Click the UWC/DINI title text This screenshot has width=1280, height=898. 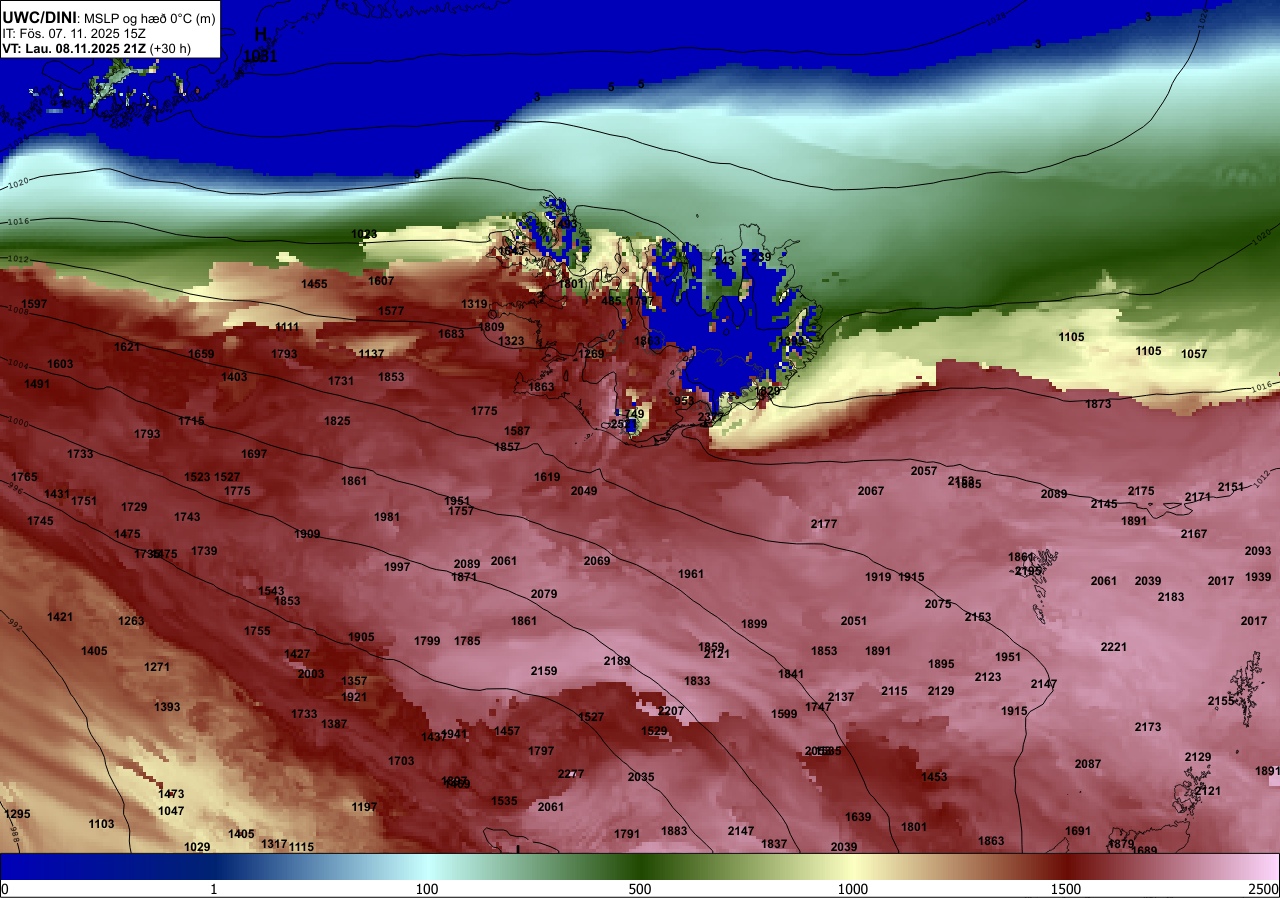click(43, 16)
